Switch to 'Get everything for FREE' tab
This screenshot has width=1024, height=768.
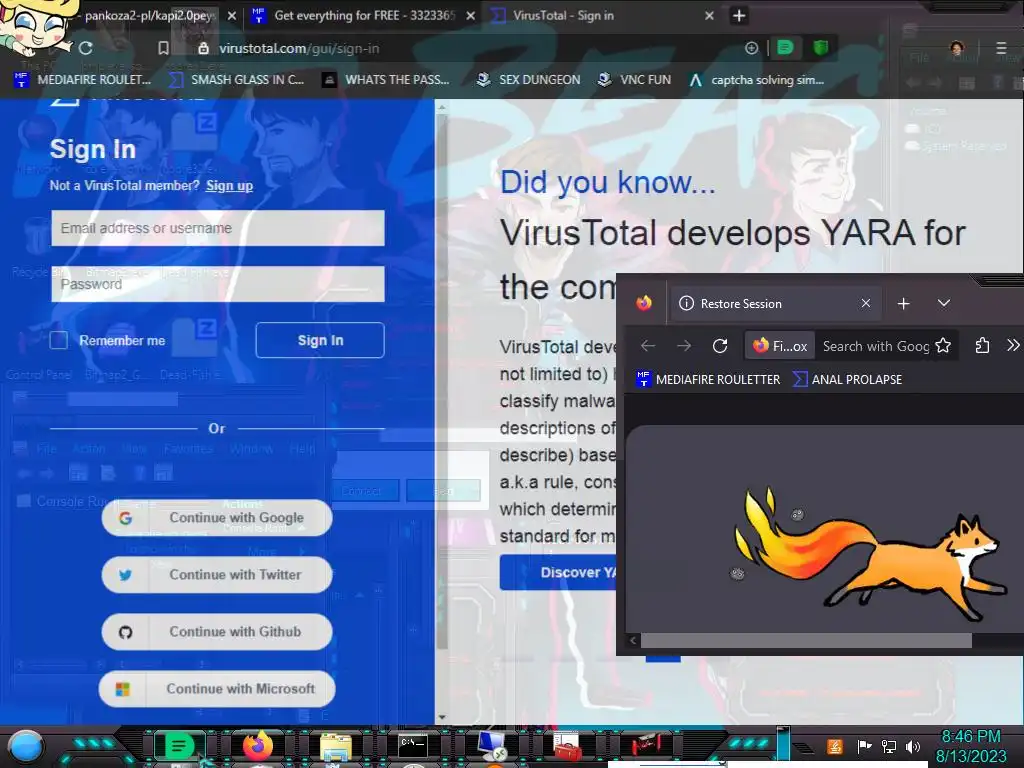point(363,16)
